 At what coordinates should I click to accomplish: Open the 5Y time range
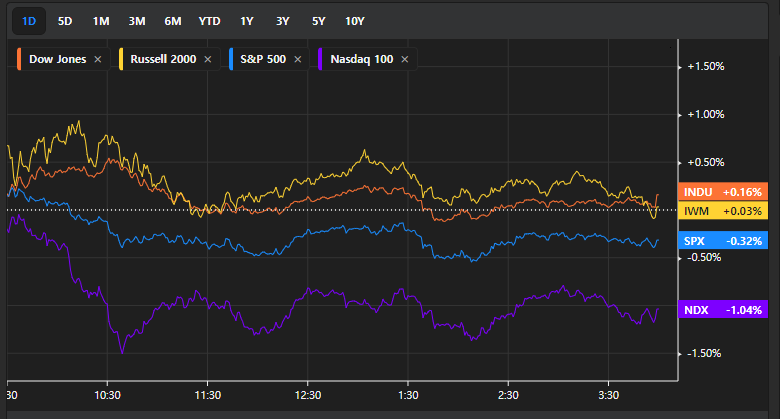pos(318,21)
